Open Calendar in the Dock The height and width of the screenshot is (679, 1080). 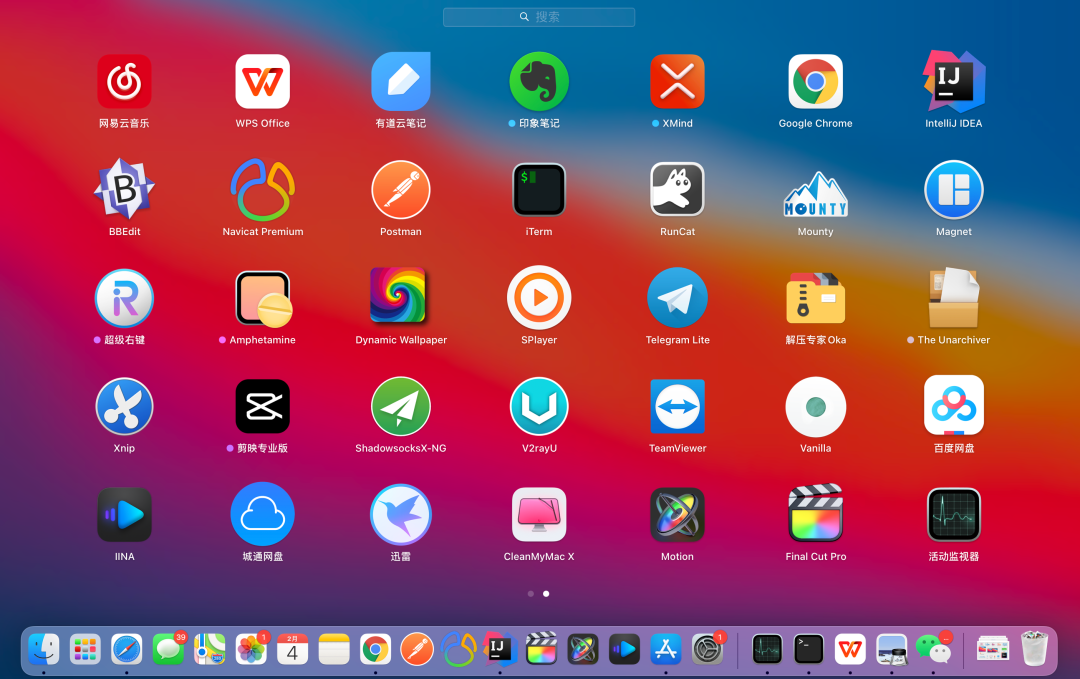292,649
